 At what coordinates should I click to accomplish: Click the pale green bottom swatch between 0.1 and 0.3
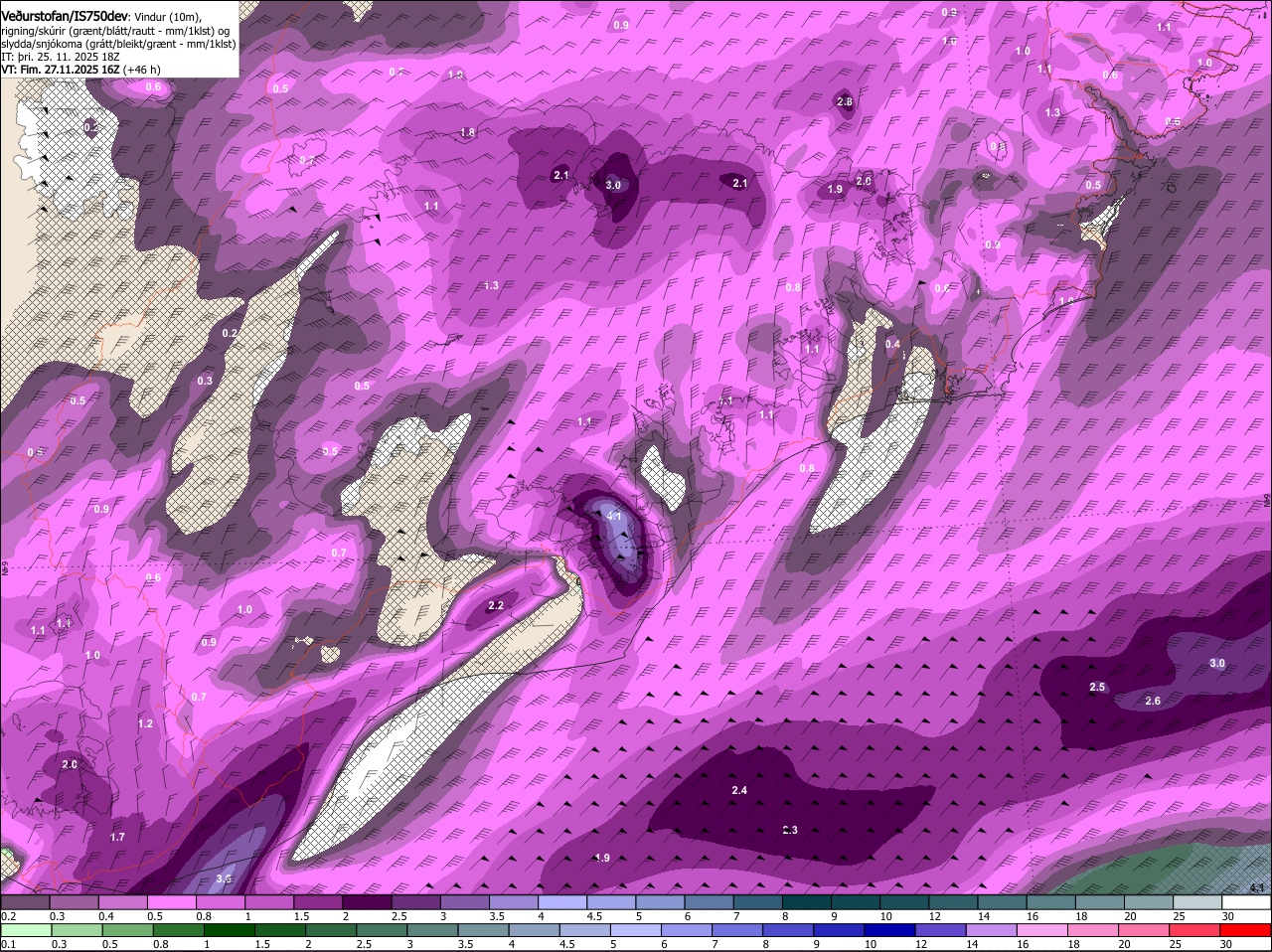pos(28,930)
